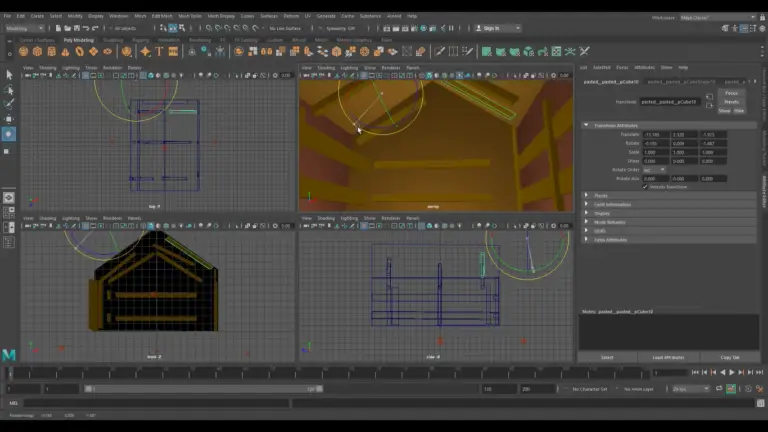Click the Maya logo home icon

9,354
